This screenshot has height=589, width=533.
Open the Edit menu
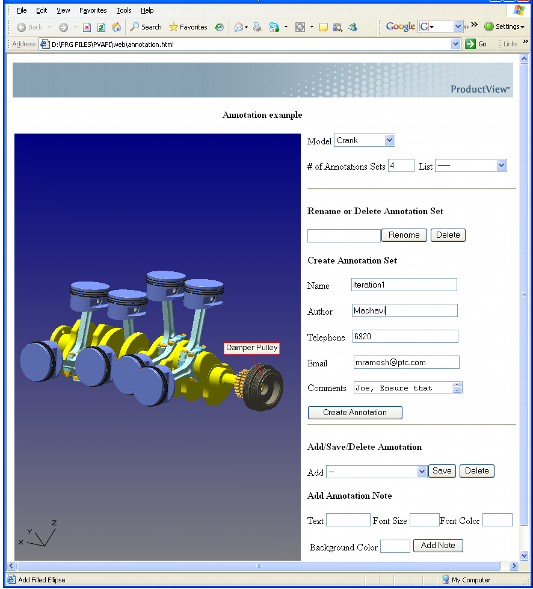(x=41, y=11)
